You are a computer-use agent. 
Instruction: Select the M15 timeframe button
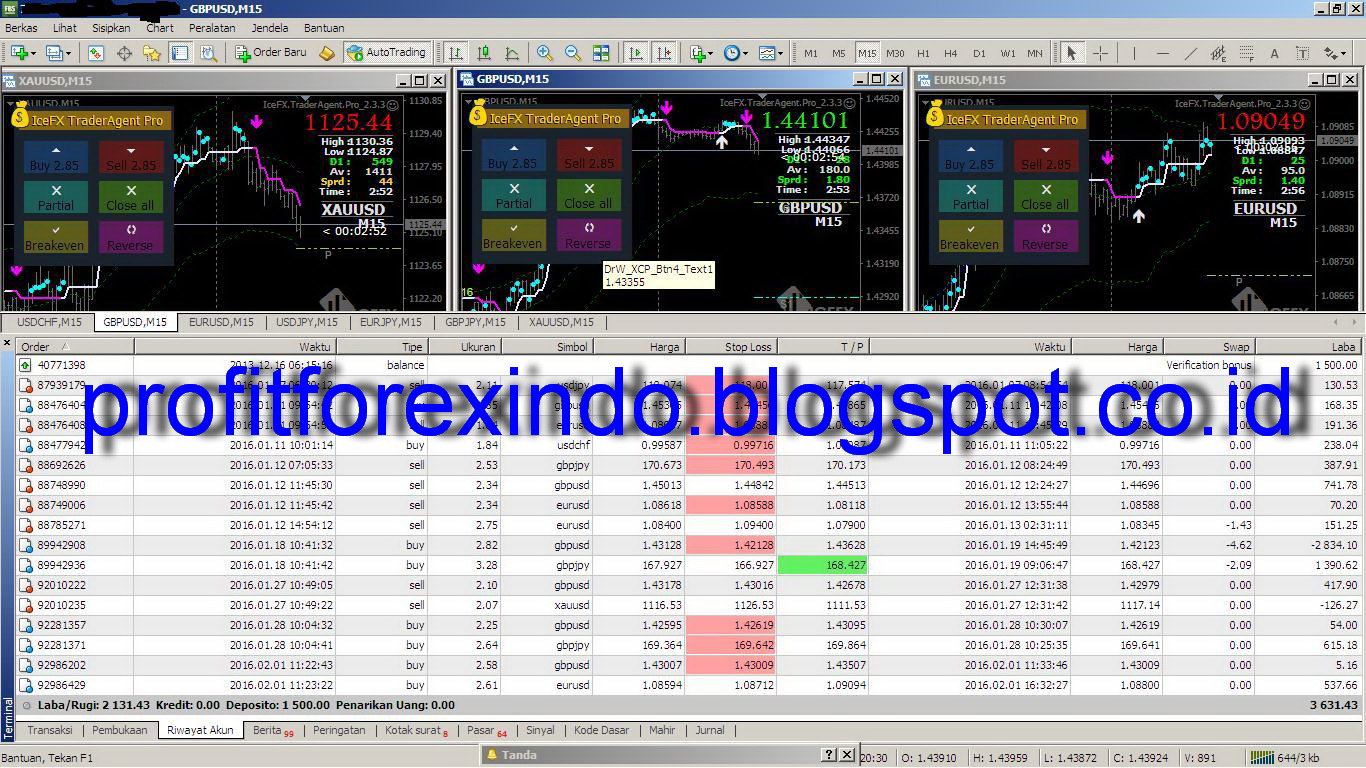pos(867,53)
